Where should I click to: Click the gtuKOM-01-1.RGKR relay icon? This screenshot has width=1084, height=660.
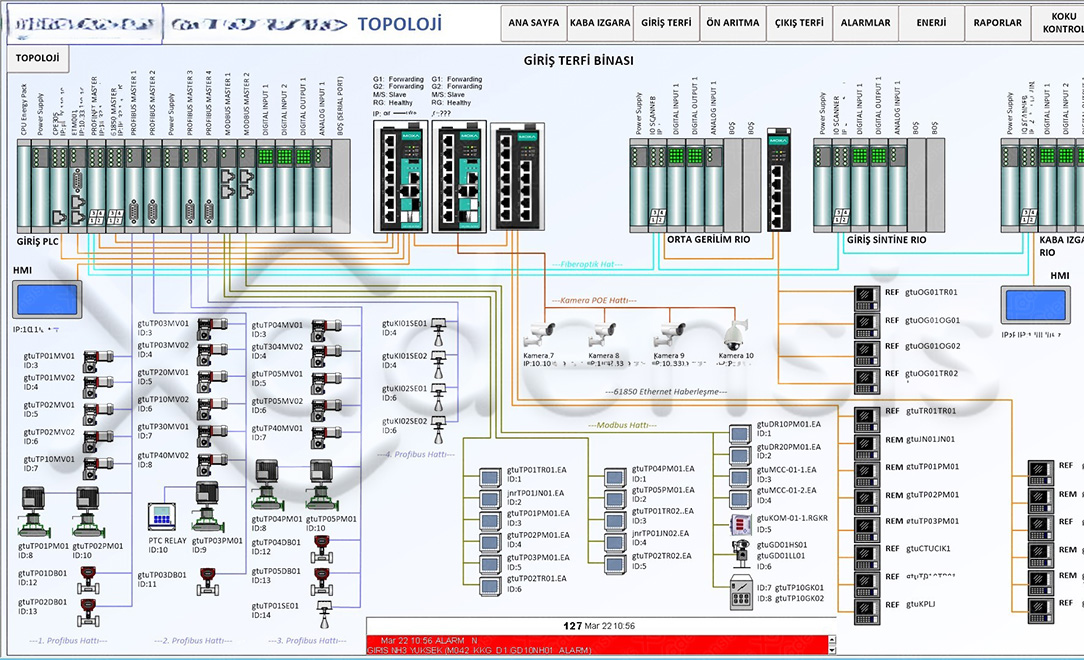[x=741, y=523]
